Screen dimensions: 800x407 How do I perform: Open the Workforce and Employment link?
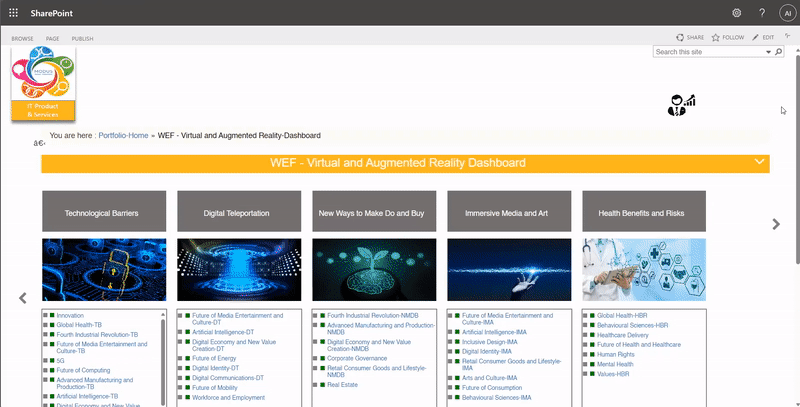(x=229, y=397)
